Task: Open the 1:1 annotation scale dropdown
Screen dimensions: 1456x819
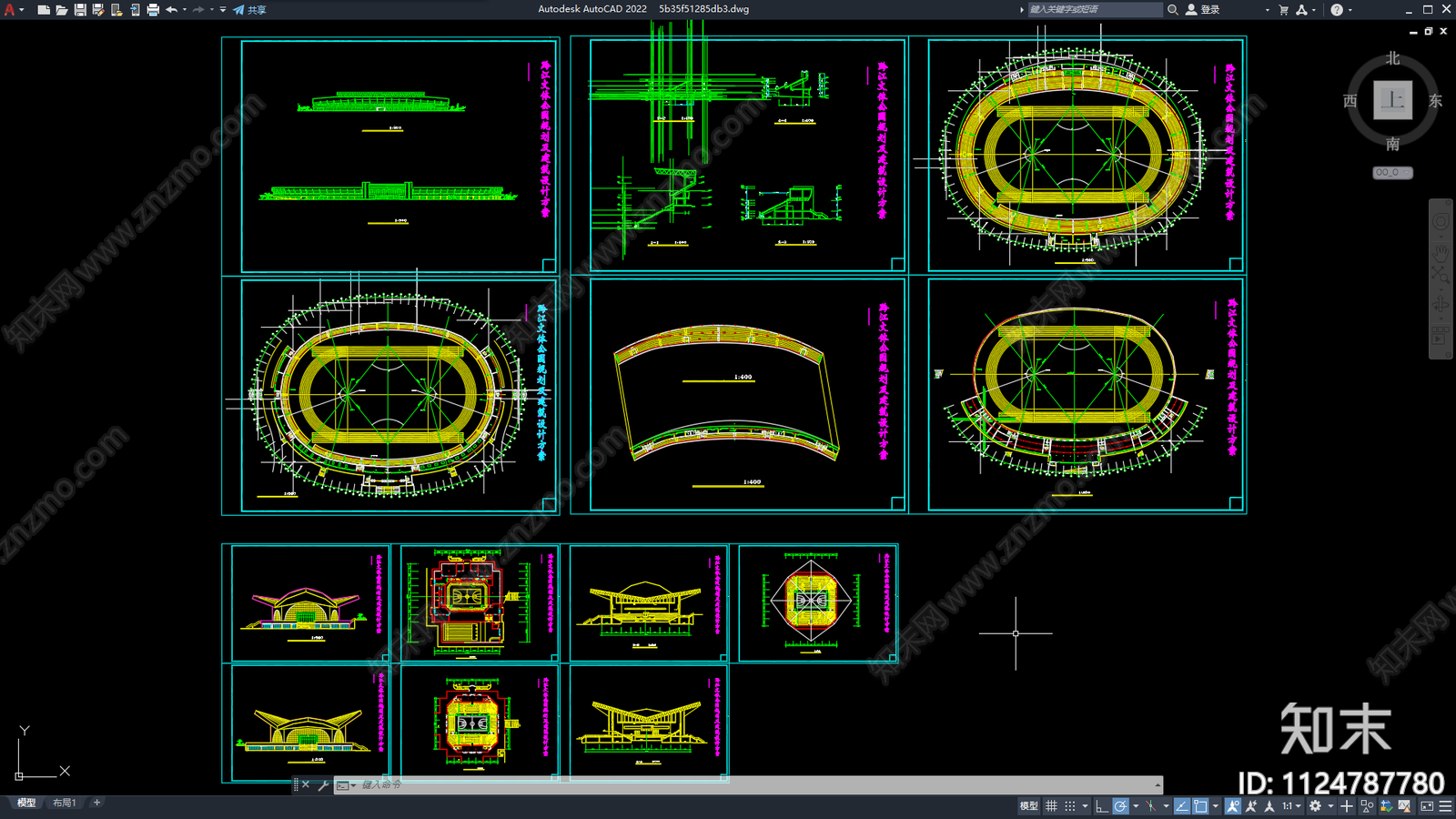Action: pyautogui.click(x=1292, y=806)
